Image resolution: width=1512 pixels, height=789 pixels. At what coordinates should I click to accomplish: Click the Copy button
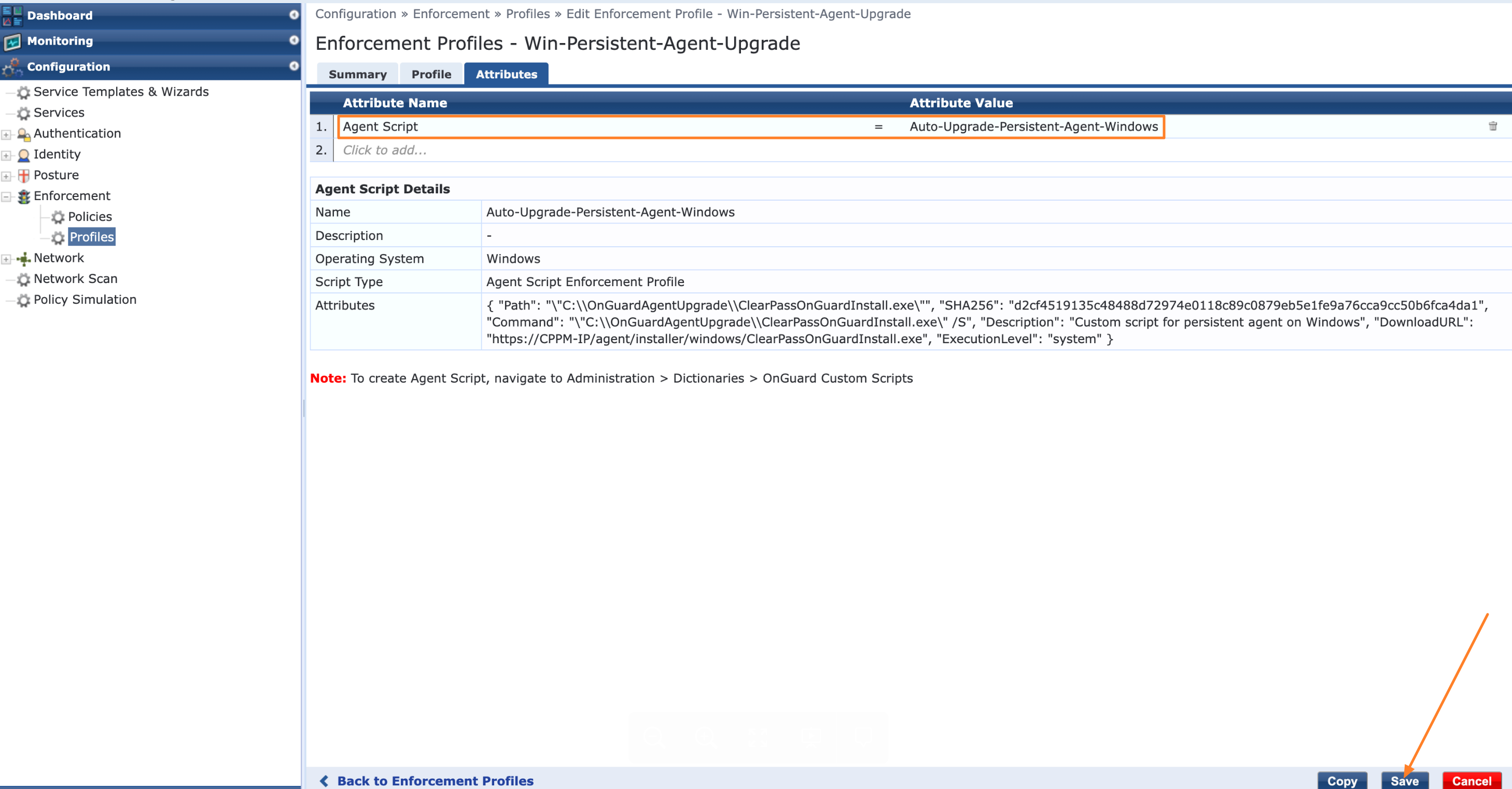click(1342, 781)
